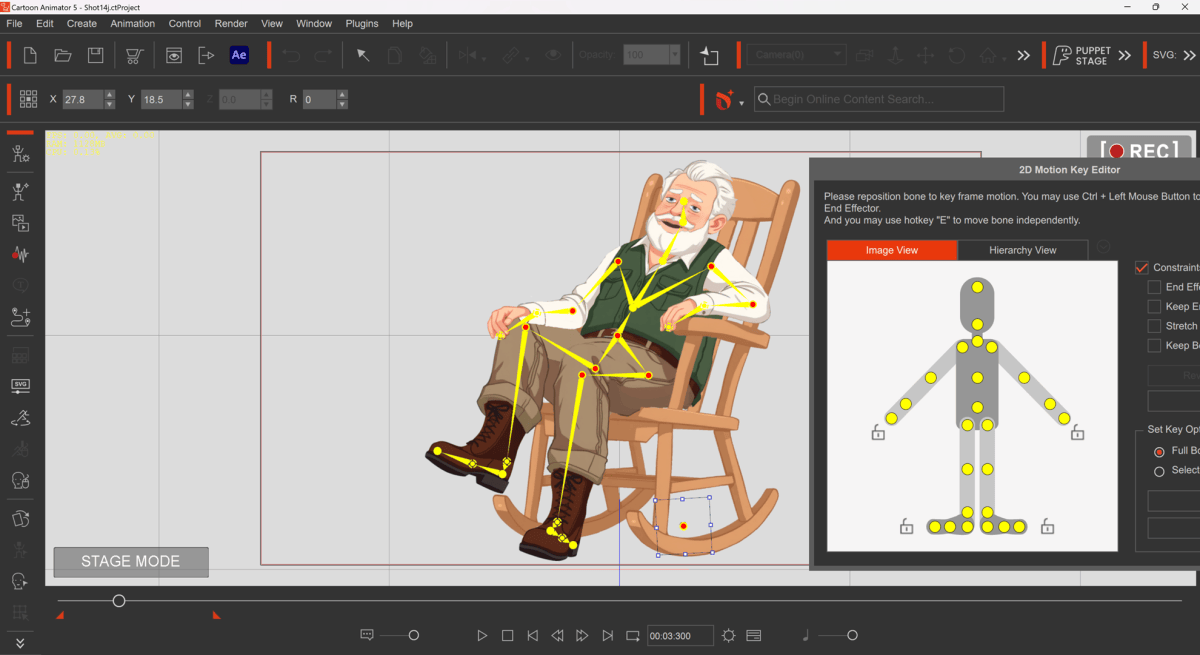Adjust the music note volume slider

[852, 635]
